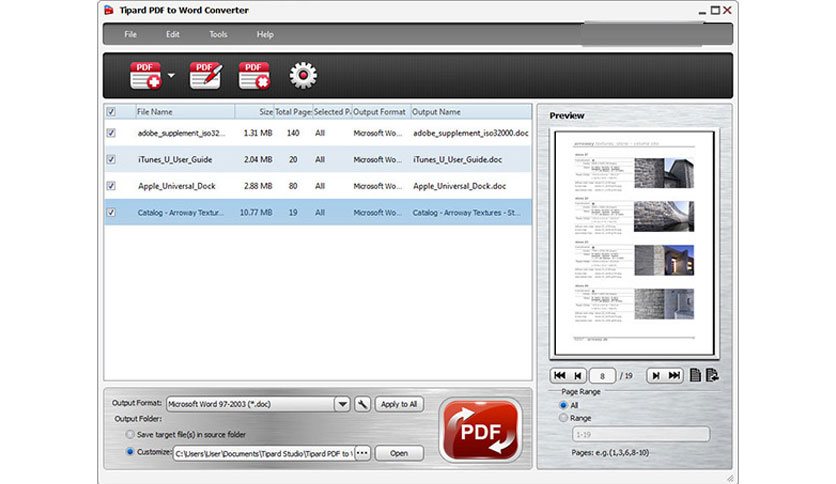Go to previous page in preview
Image resolution: width=836 pixels, height=484 pixels.
(578, 376)
